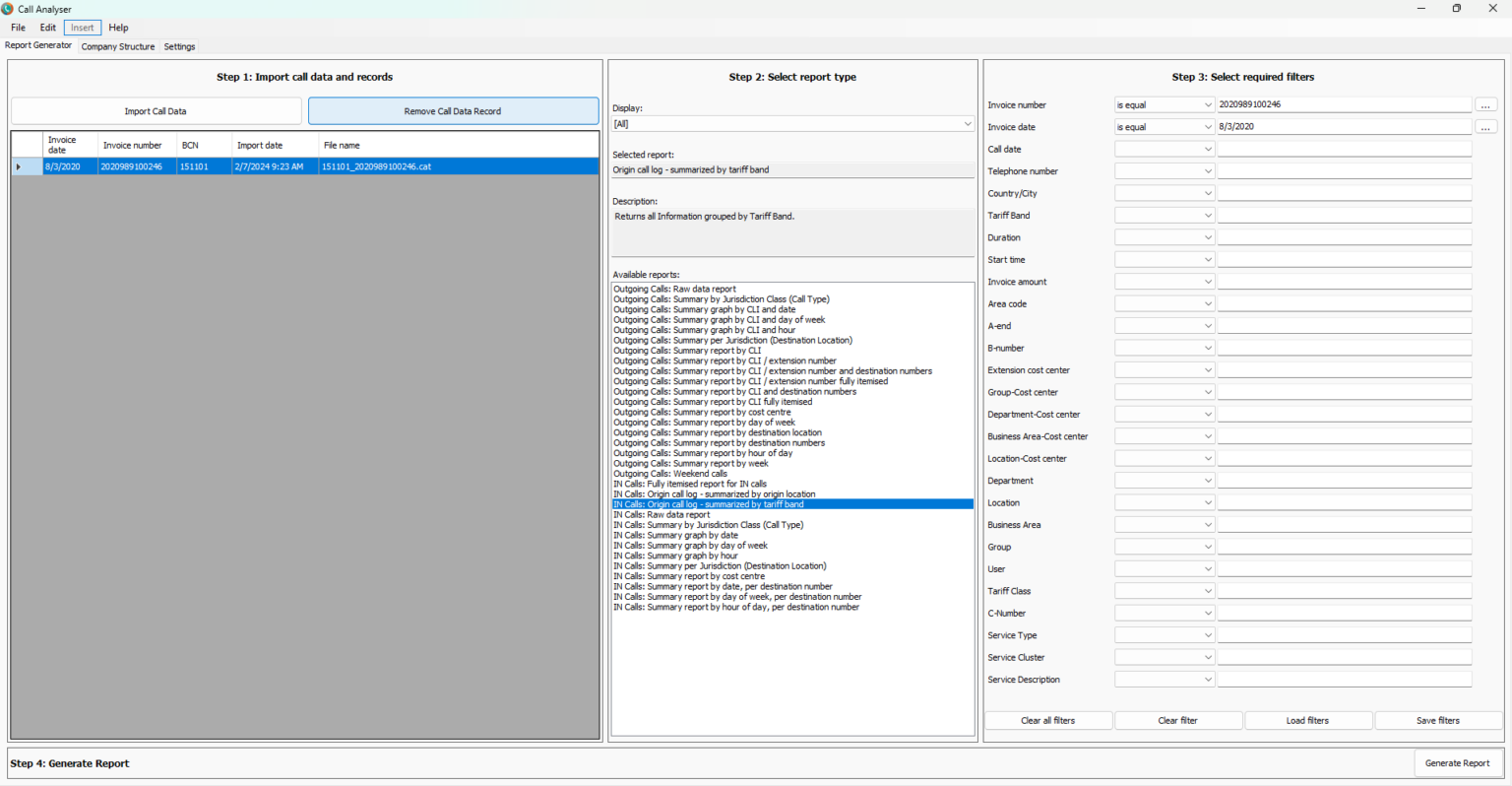
Task: Click the Save filters button
Action: [1437, 721]
